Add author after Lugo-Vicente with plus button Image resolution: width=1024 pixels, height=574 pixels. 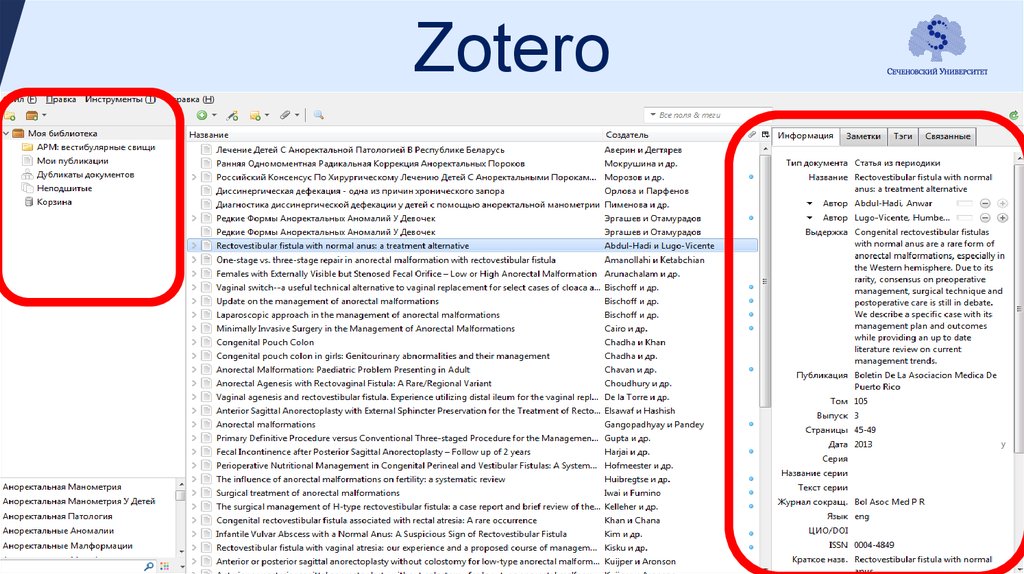point(1002,217)
